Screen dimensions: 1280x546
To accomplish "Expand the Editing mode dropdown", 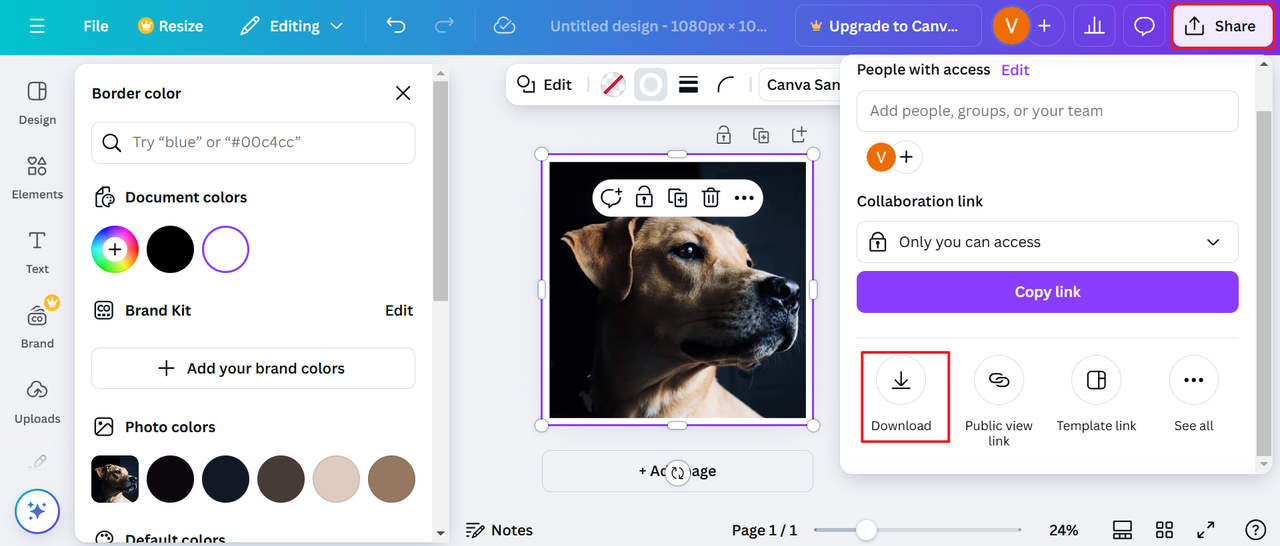I will tap(291, 26).
